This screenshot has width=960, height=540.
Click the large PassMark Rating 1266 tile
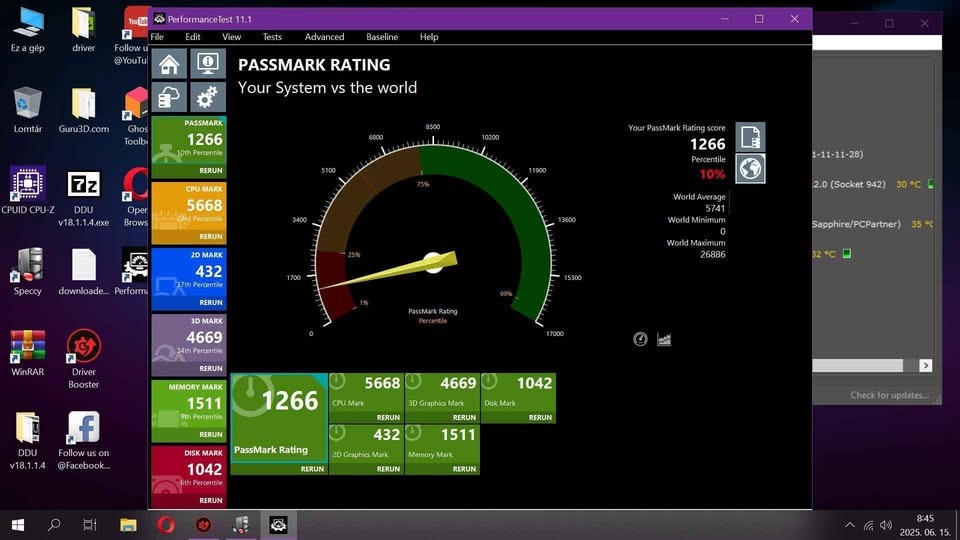click(x=279, y=424)
